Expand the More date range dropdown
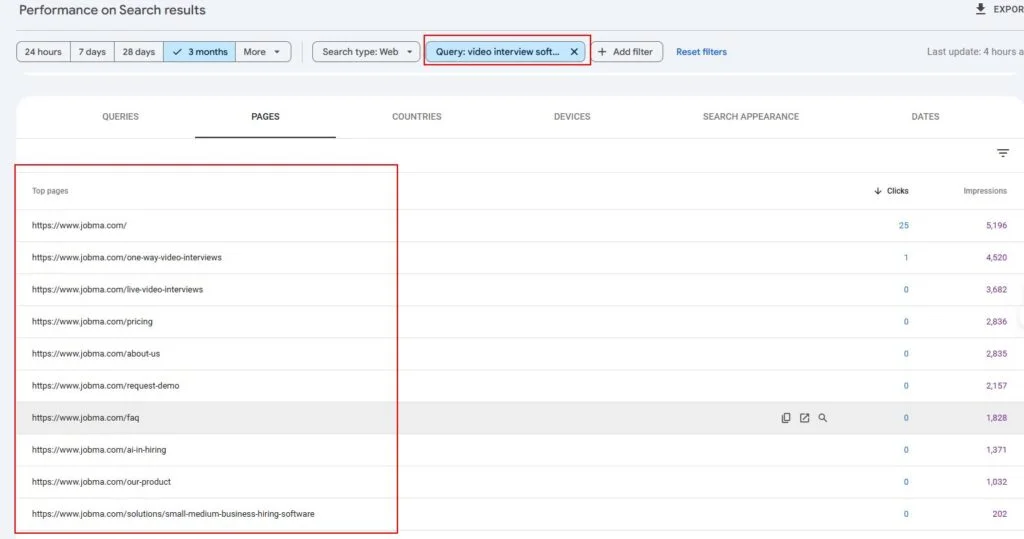Viewport: 1024px width, 539px height. pyautogui.click(x=263, y=52)
